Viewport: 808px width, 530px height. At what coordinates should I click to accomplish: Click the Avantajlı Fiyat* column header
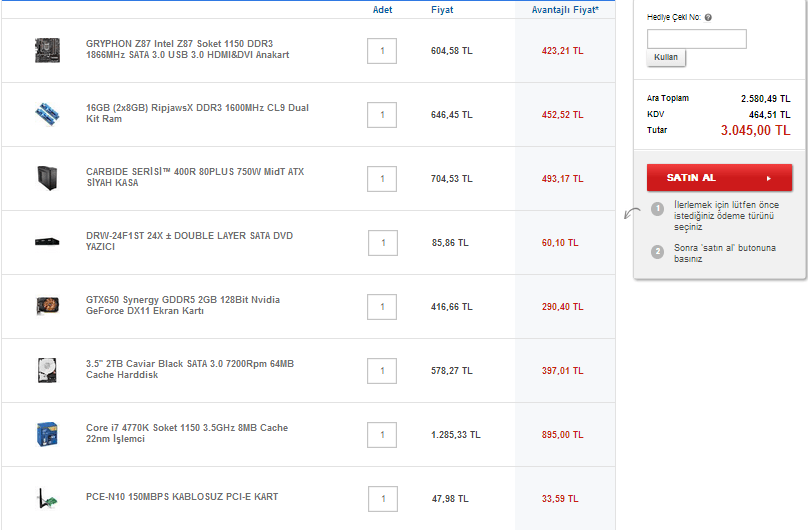coord(565,10)
